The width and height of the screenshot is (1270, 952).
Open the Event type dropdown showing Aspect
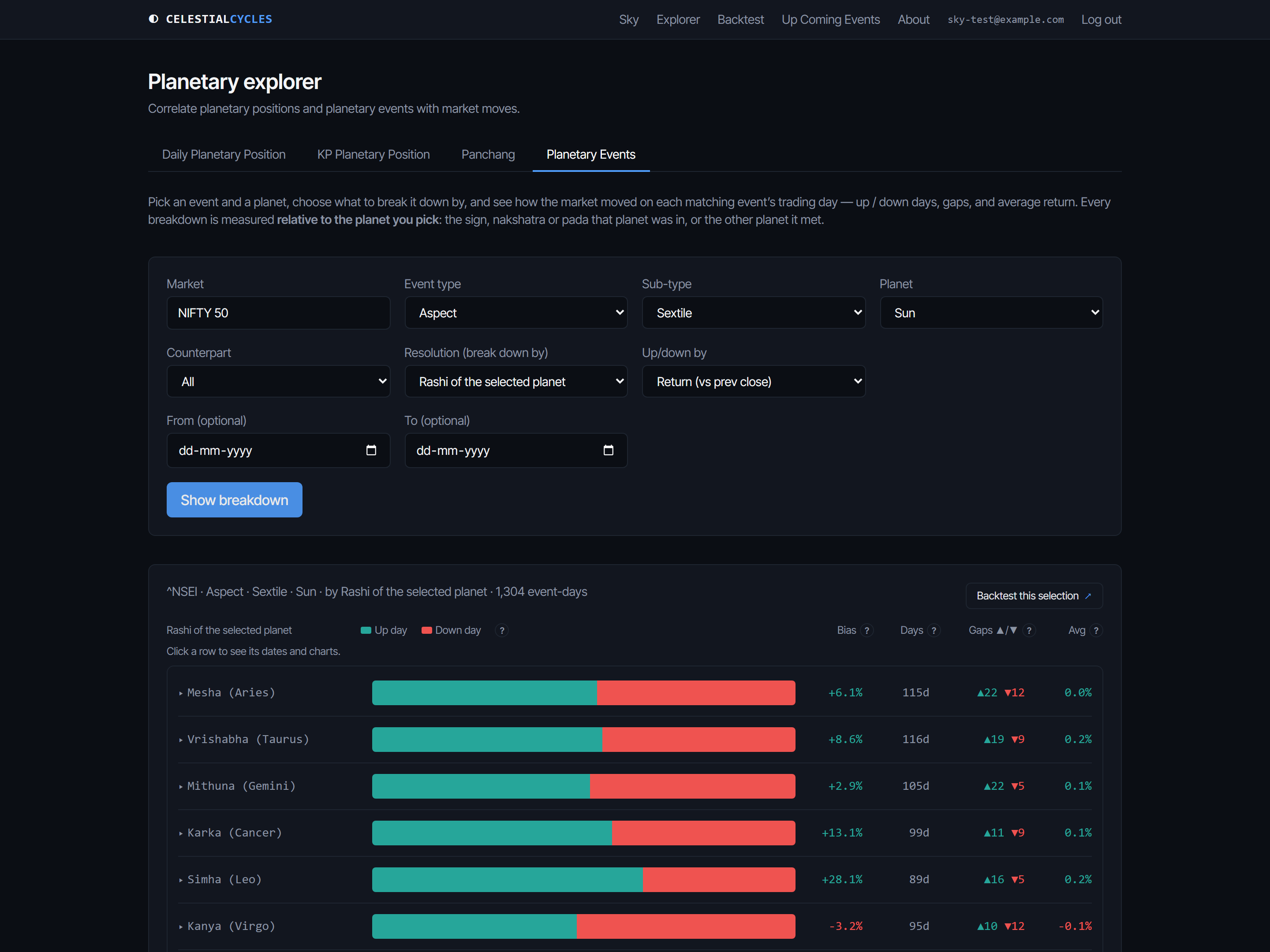pos(515,313)
